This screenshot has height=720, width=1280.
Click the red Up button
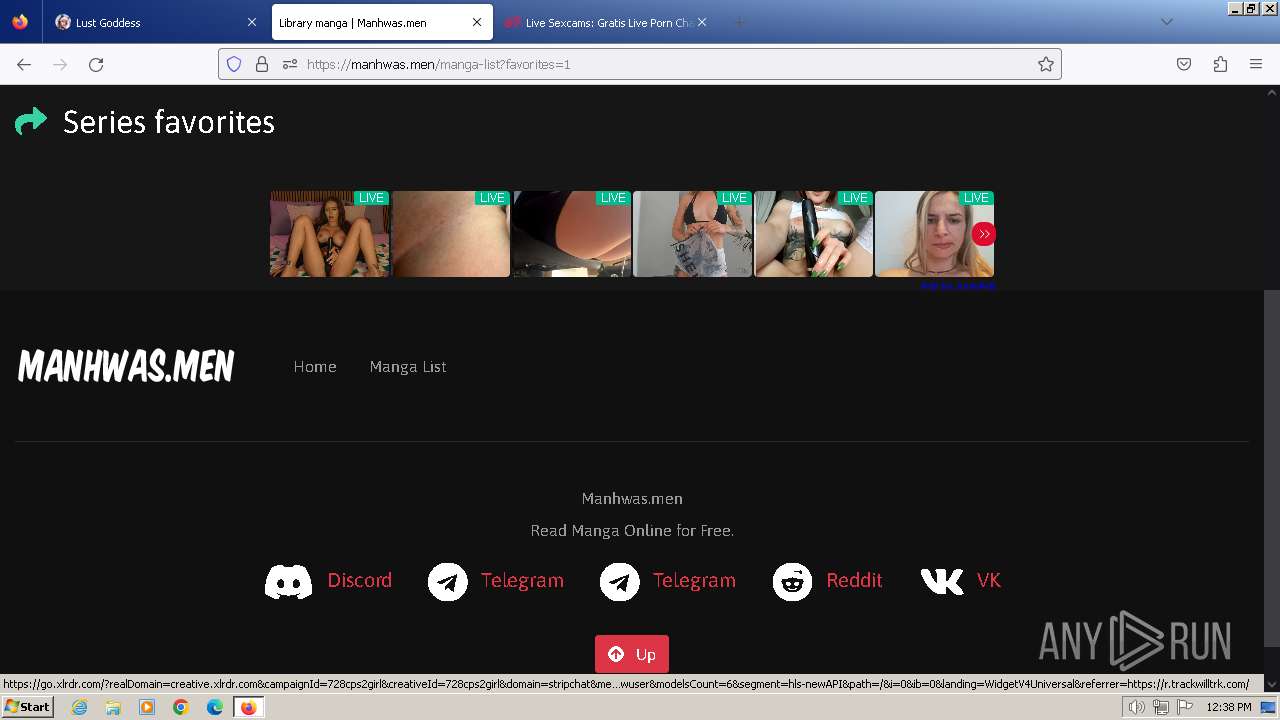pos(632,654)
